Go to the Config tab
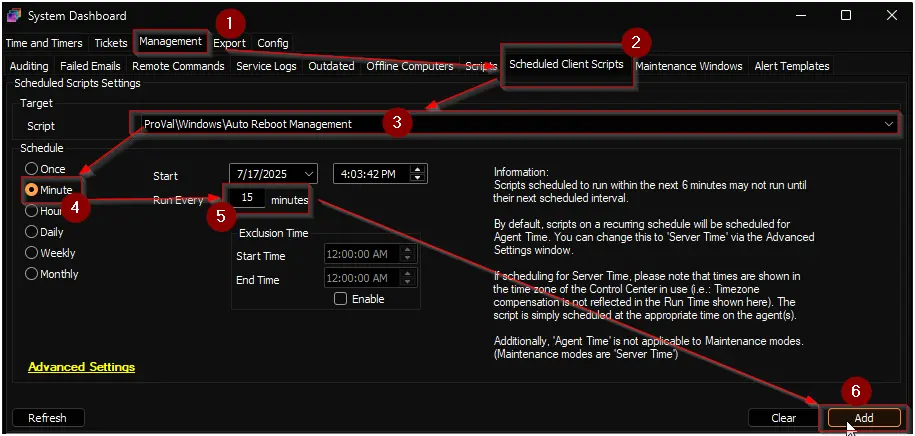Viewport: 915px width, 436px height. point(272,43)
